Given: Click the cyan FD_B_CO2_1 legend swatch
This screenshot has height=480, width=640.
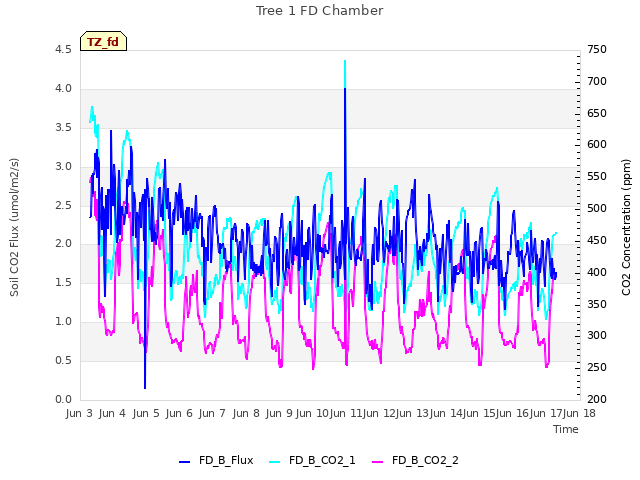Looking at the screenshot, I should (x=275, y=462).
